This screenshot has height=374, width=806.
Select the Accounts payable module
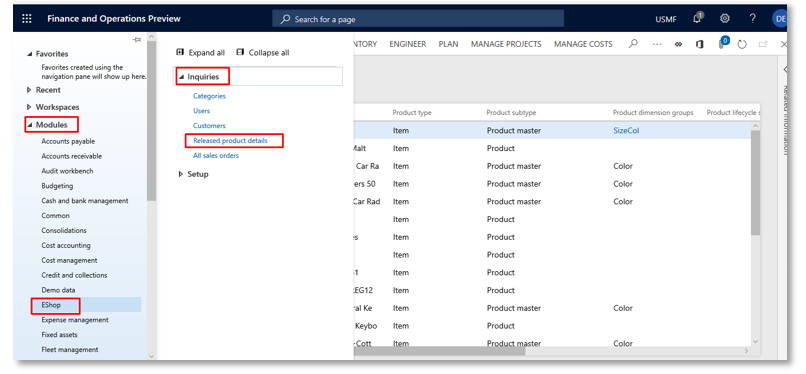[68, 141]
